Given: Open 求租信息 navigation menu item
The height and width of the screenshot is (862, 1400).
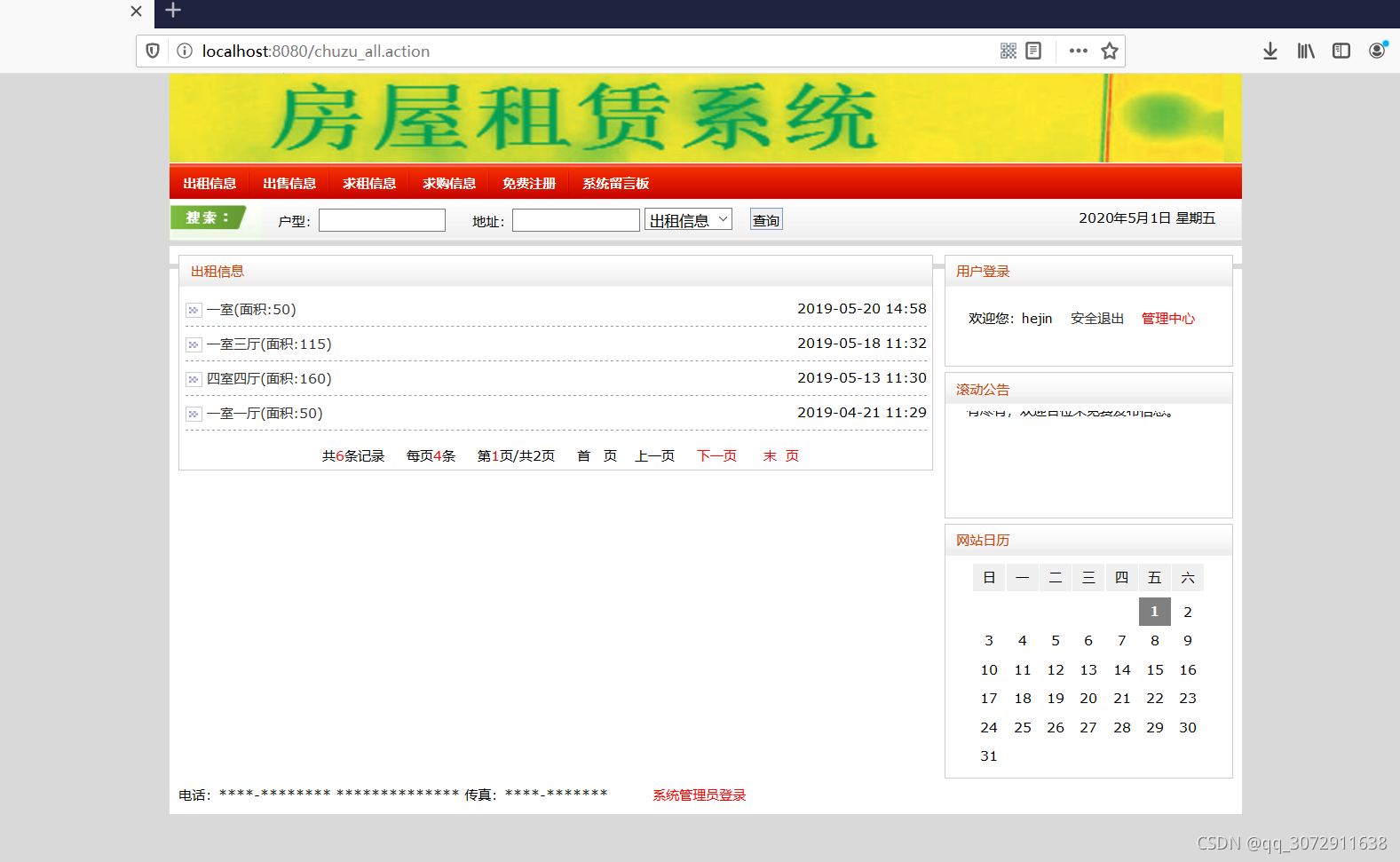Looking at the screenshot, I should click(369, 183).
